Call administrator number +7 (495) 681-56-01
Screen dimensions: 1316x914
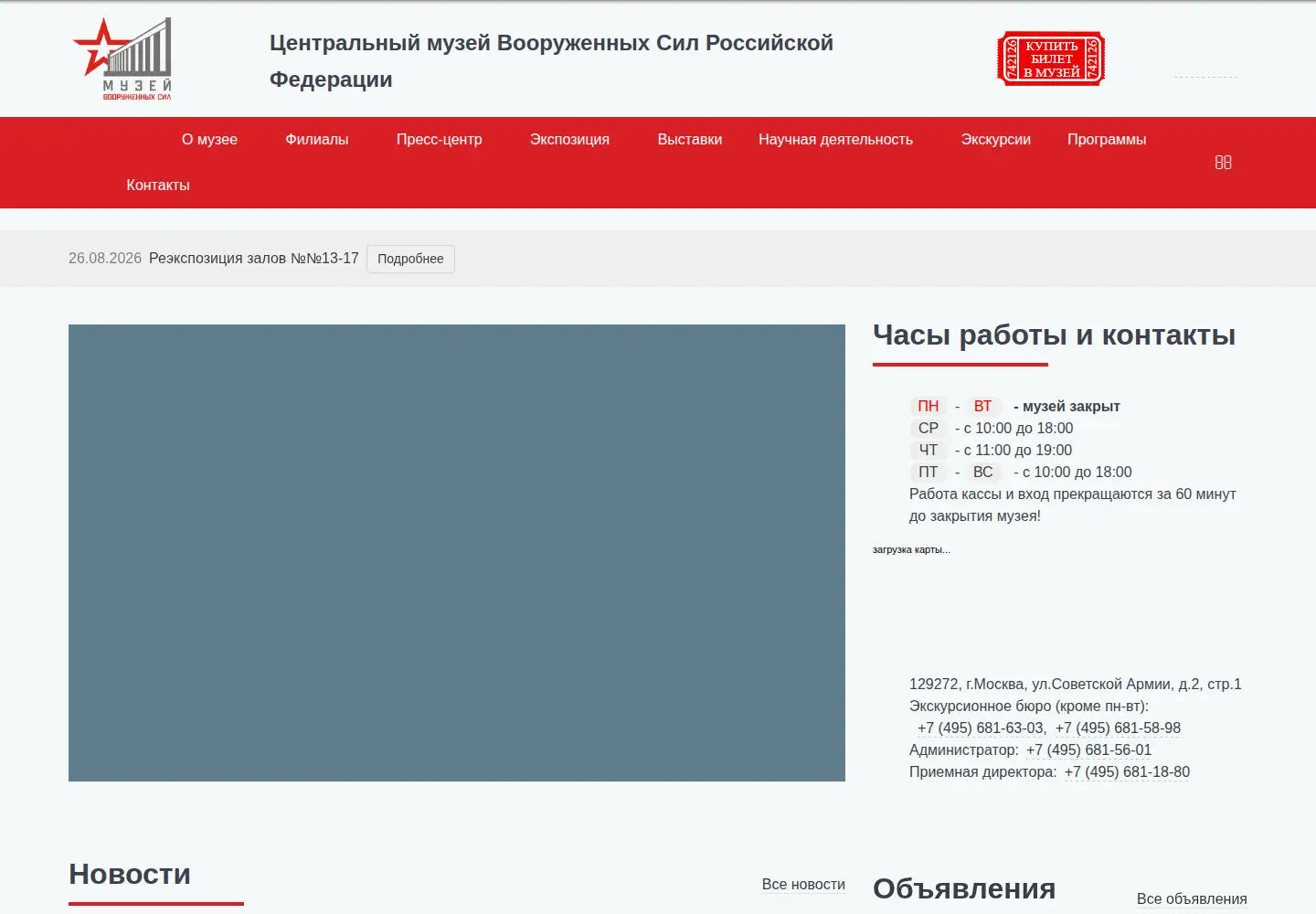(1088, 750)
